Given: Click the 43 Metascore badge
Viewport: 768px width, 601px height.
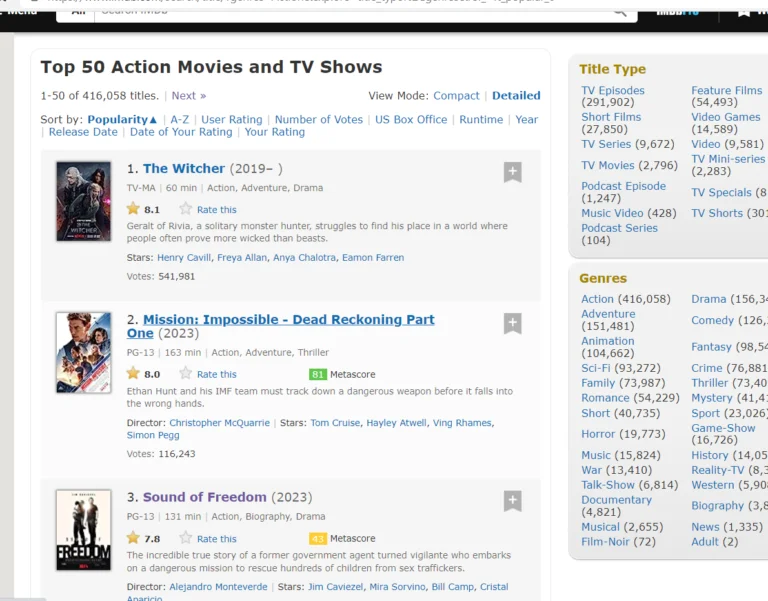Looking at the screenshot, I should pos(317,539).
